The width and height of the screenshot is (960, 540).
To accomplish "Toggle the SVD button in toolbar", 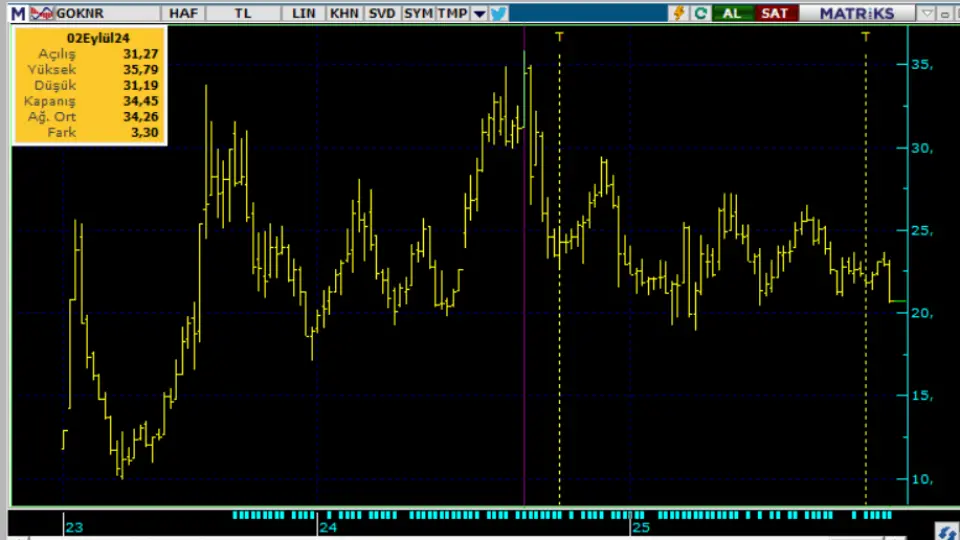I will 382,13.
